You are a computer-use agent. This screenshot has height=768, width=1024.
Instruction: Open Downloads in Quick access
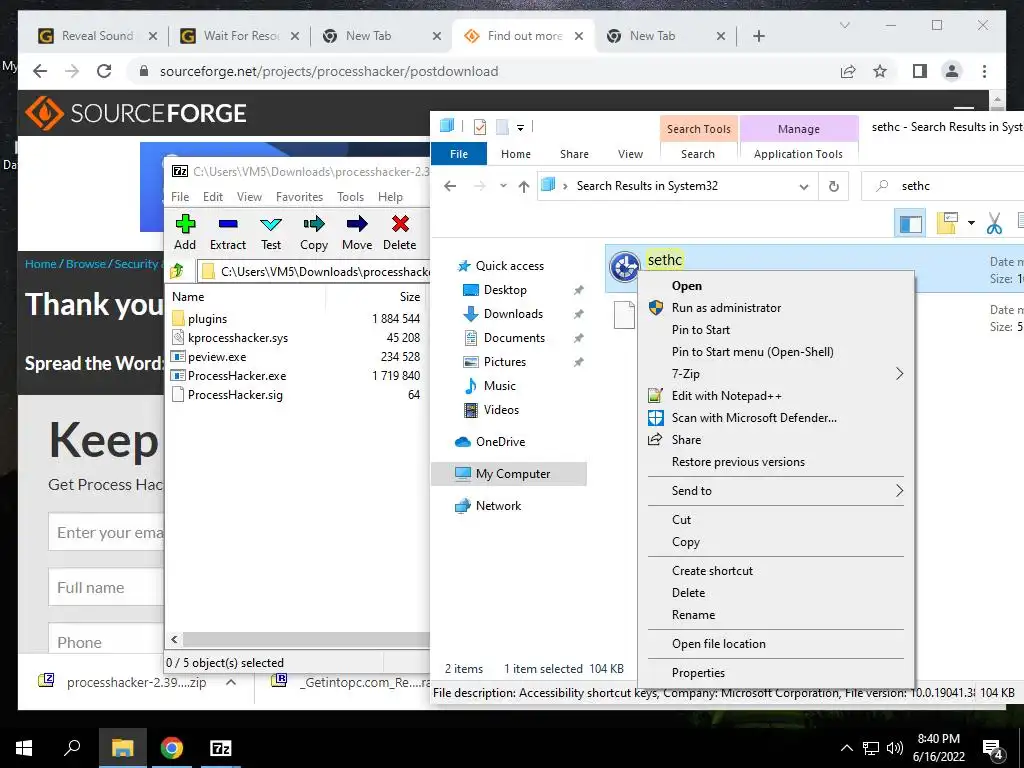click(x=513, y=313)
